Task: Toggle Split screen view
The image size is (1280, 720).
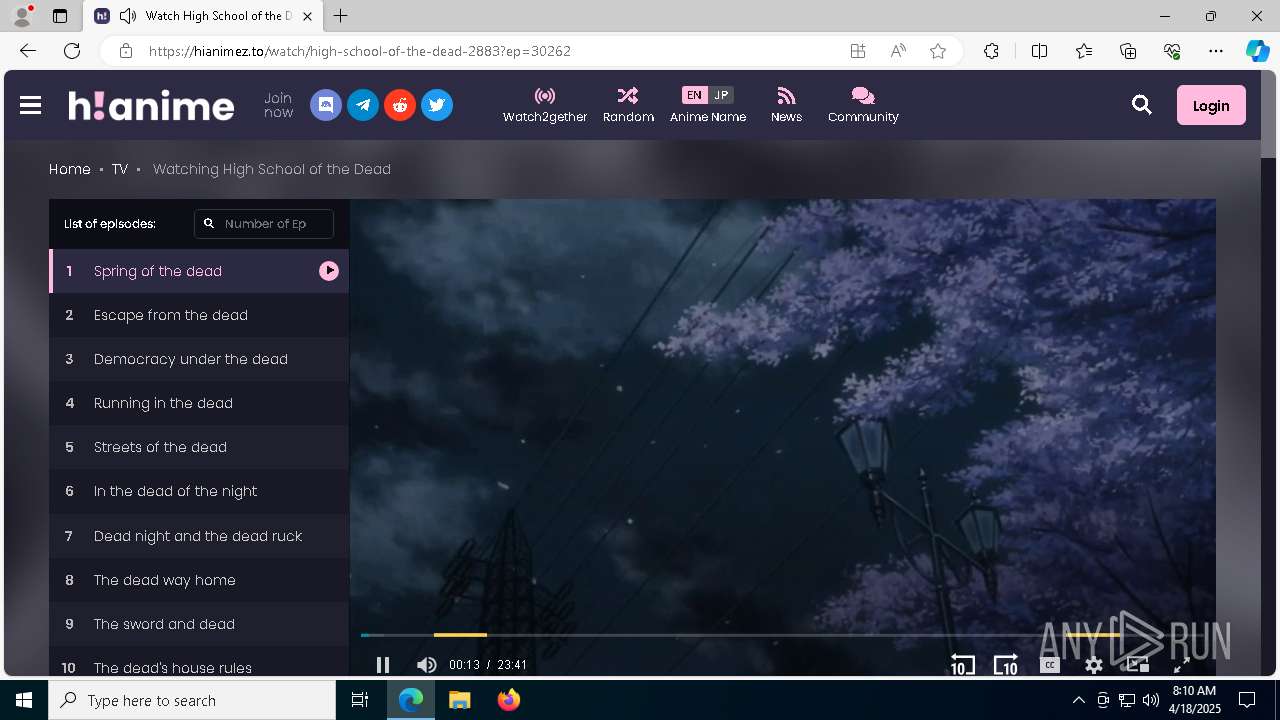Action: tap(1039, 51)
